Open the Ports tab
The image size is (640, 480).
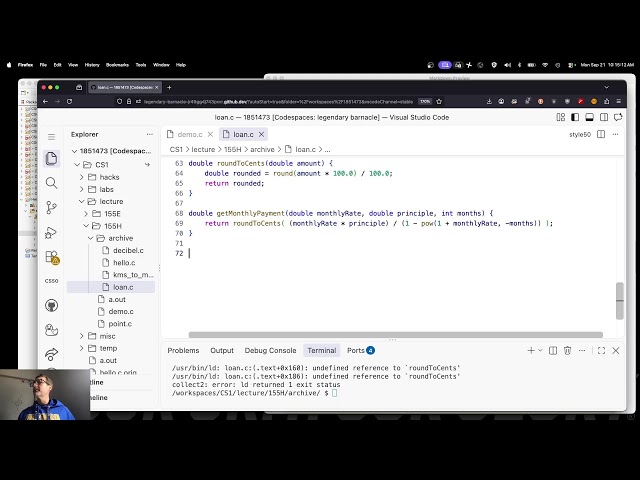coord(361,351)
